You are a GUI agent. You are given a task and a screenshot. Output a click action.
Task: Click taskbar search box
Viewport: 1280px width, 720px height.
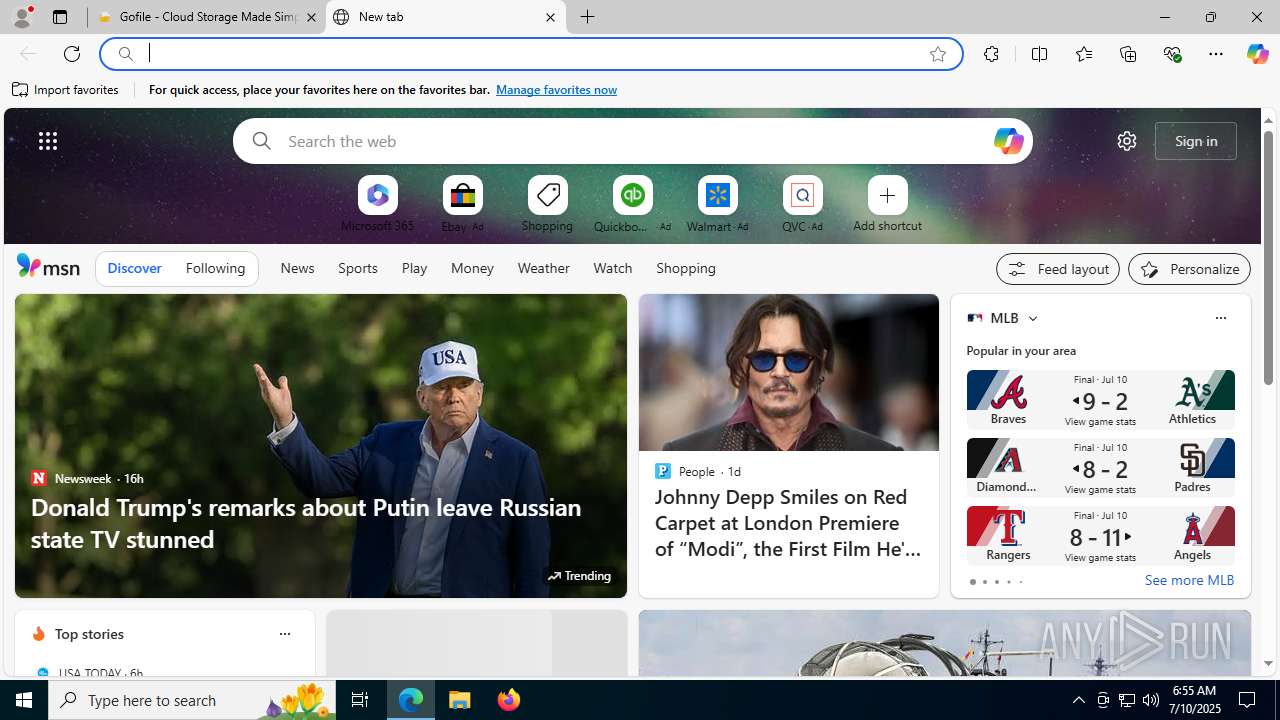coord(191,700)
